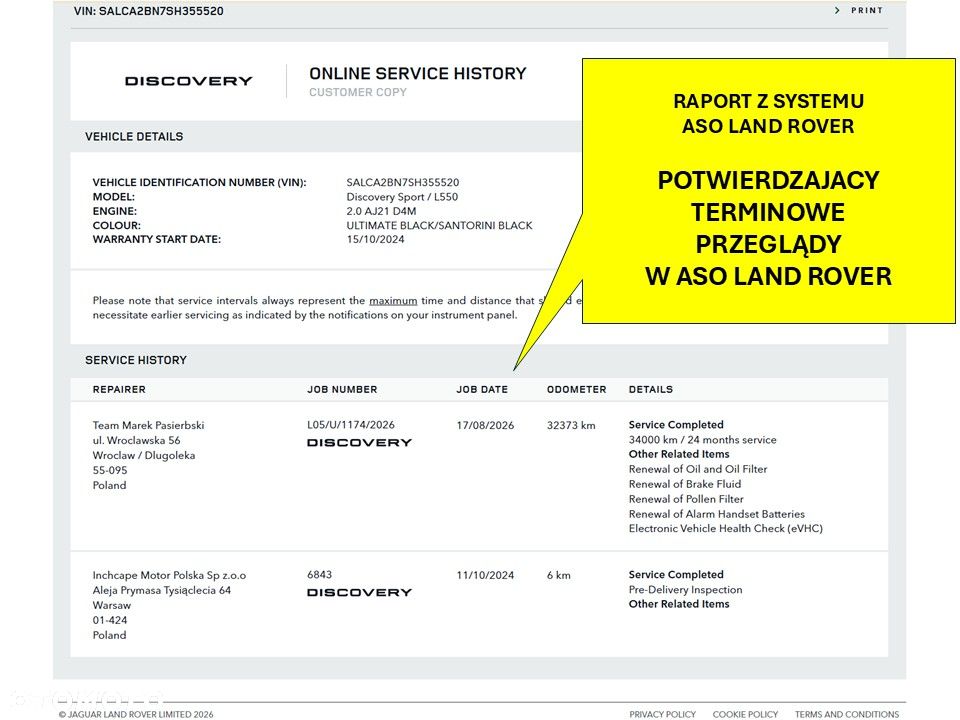Click the underlined word 'maximum'
This screenshot has height=720, width=960.
click(393, 301)
